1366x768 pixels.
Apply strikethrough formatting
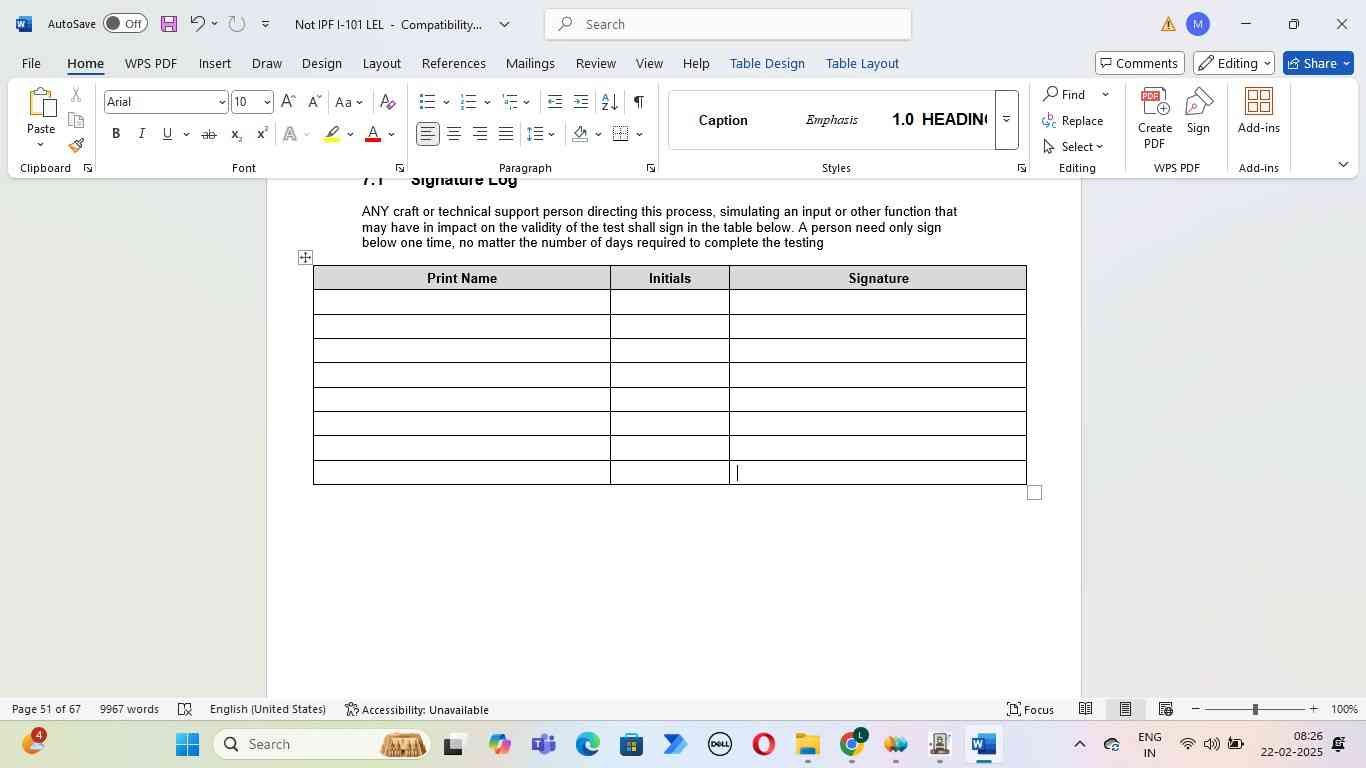pos(208,134)
